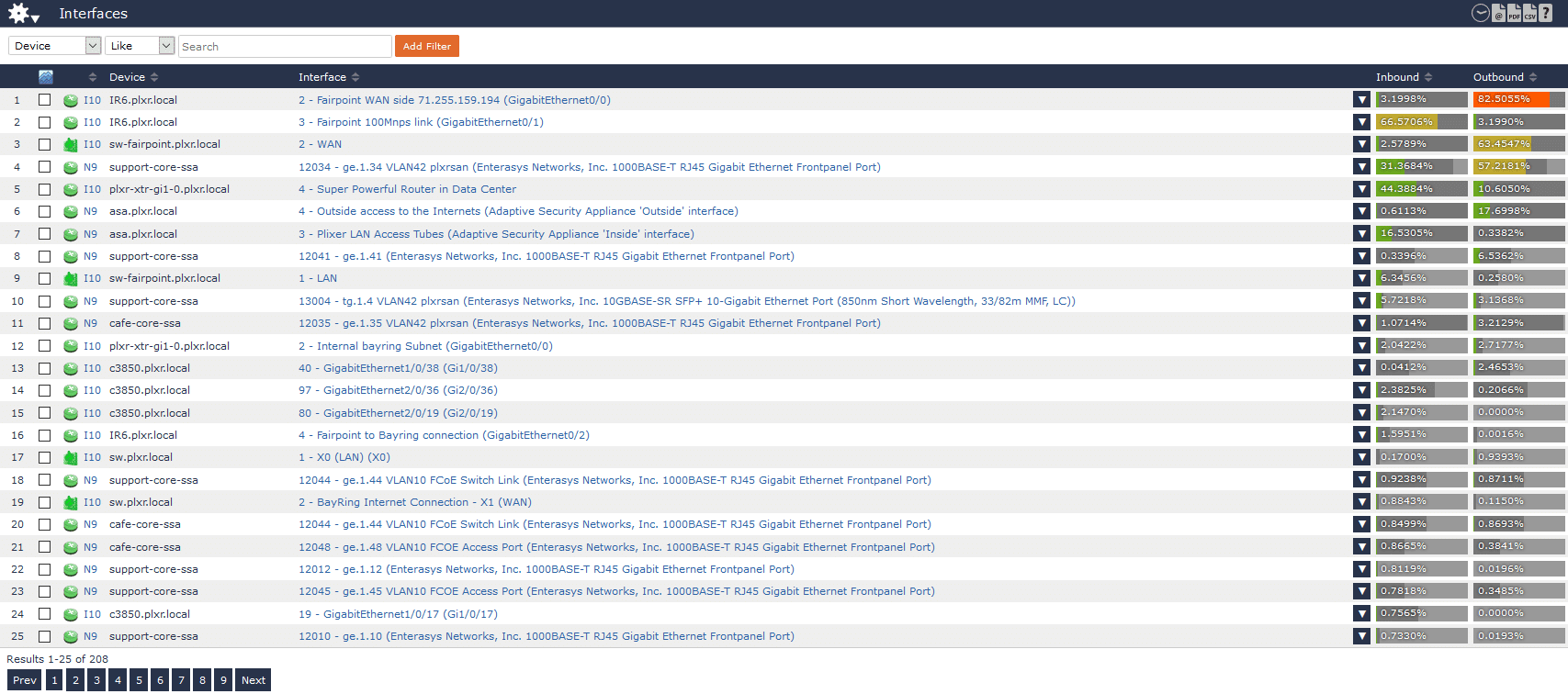The image size is (1568, 694).
Task: Expand row 18 dropdown arrow near Inbound
Action: coord(1361,479)
